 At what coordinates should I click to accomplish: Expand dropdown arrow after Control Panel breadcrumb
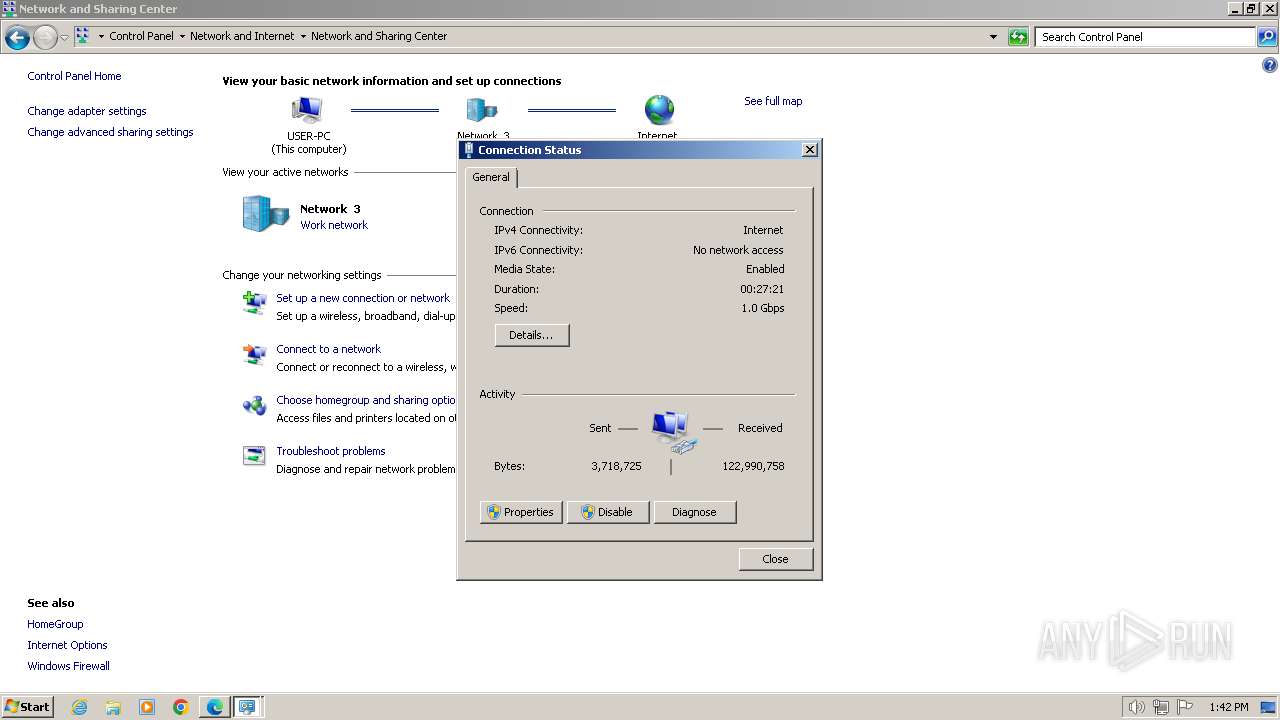pyautogui.click(x=182, y=37)
